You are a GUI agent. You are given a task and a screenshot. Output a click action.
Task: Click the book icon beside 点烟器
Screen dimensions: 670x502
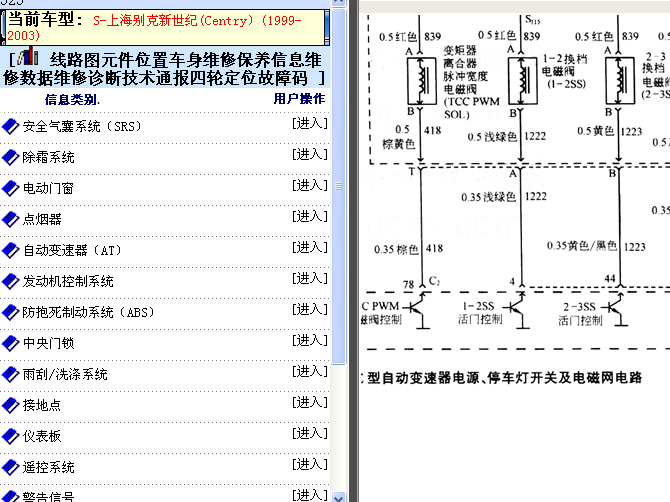[x=11, y=219]
